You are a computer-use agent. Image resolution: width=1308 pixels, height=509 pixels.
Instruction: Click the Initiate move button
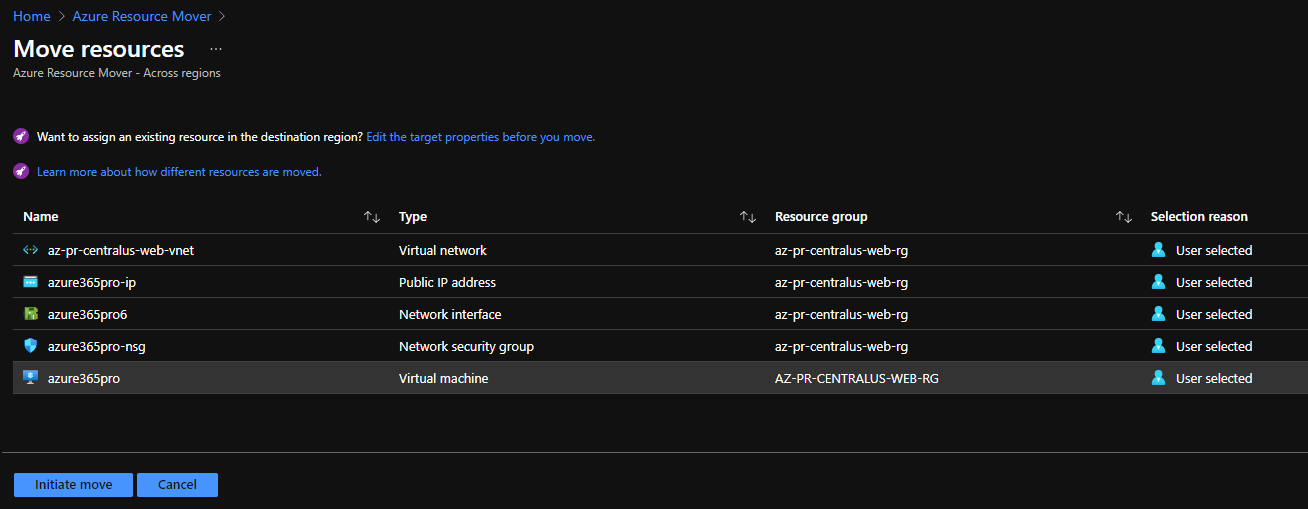coord(73,484)
